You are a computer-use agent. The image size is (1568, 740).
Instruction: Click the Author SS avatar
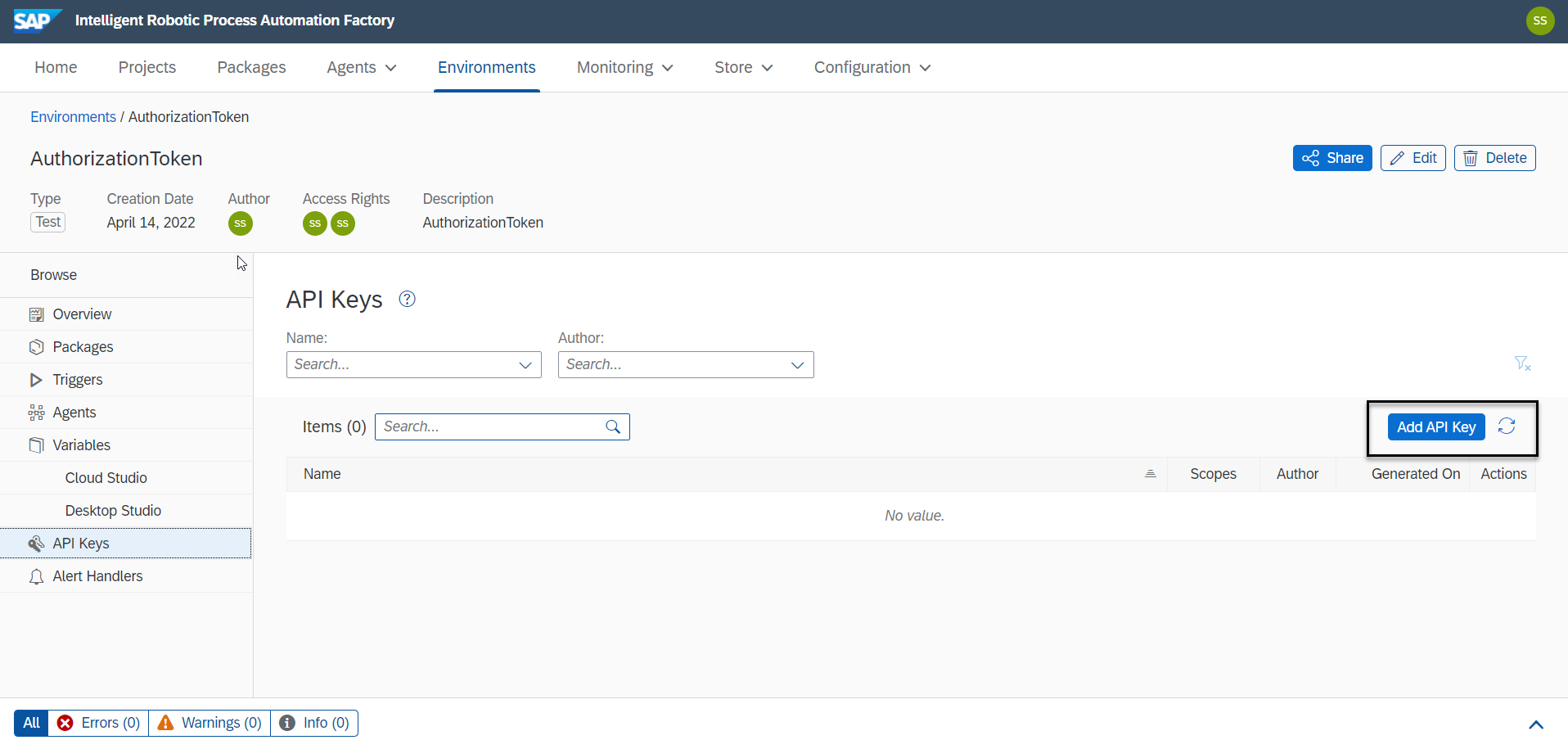[x=240, y=223]
